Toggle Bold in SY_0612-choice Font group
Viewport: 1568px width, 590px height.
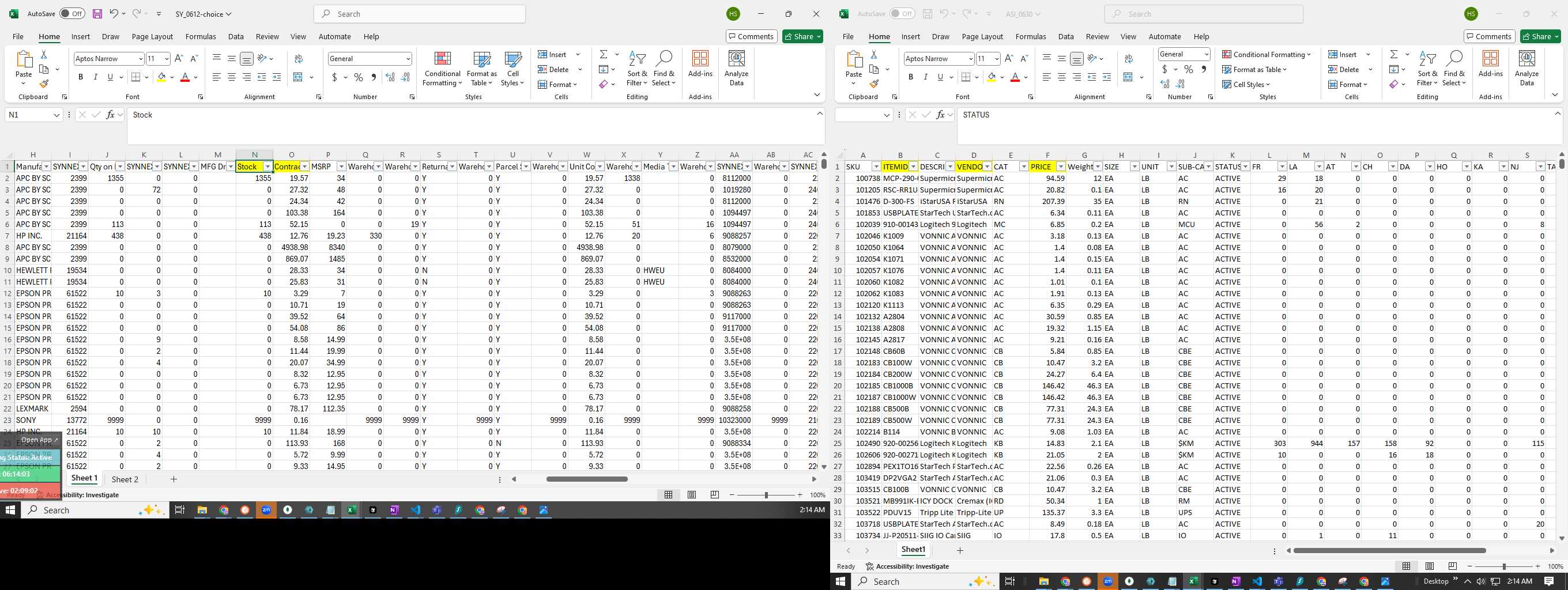[80, 77]
